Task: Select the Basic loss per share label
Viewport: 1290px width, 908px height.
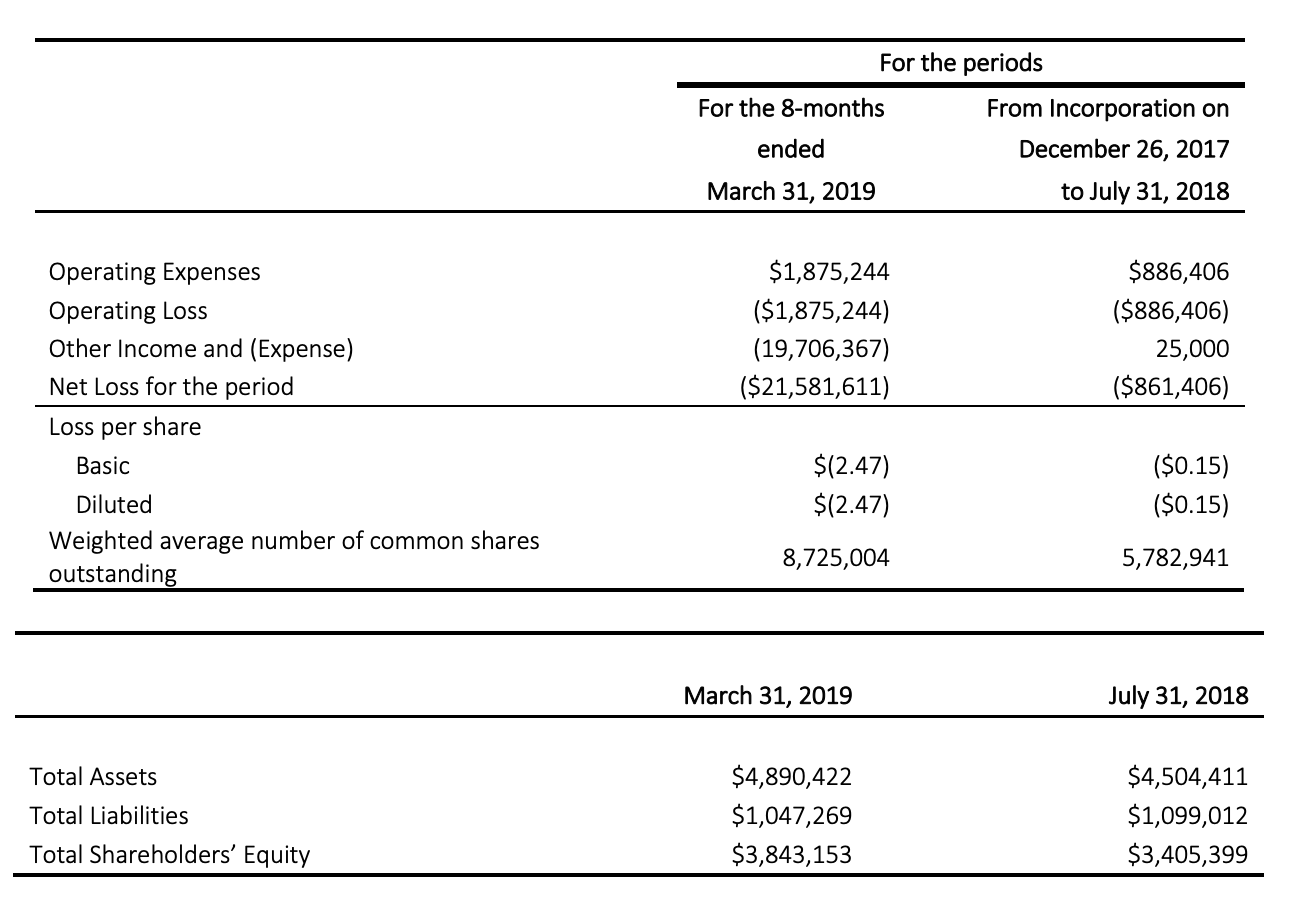Action: [103, 466]
